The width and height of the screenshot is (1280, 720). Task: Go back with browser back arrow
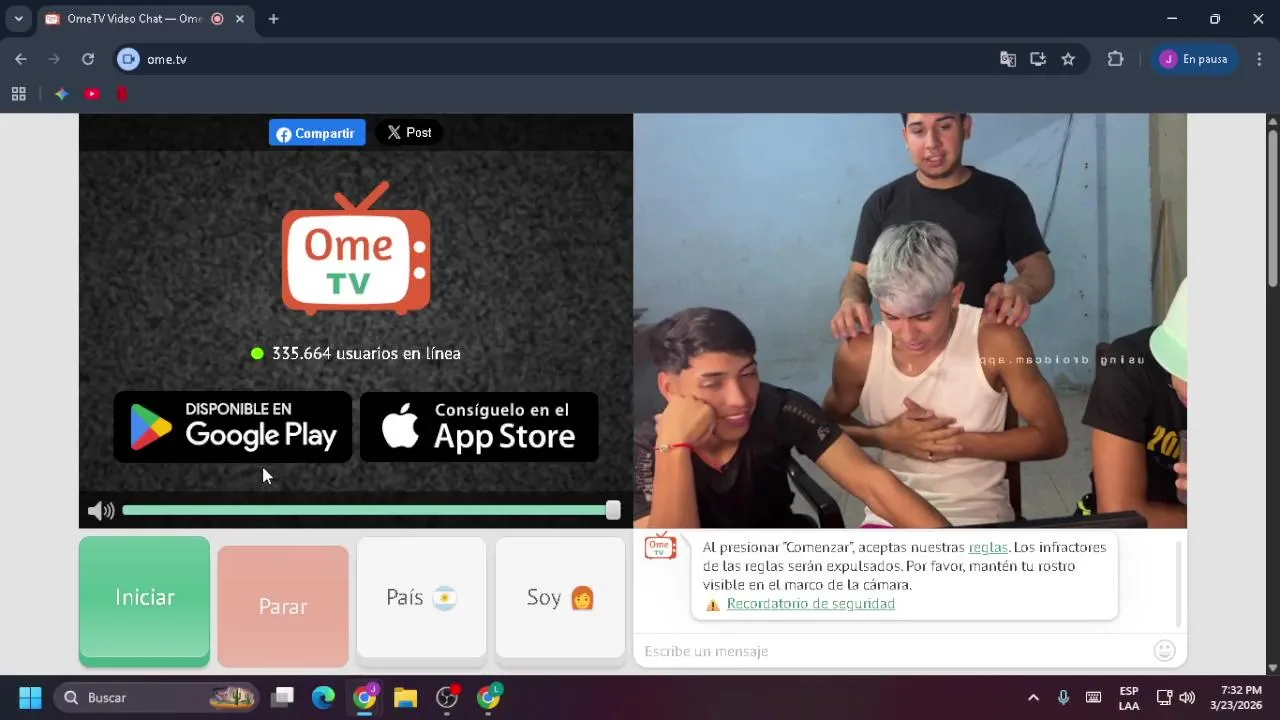tap(21, 59)
